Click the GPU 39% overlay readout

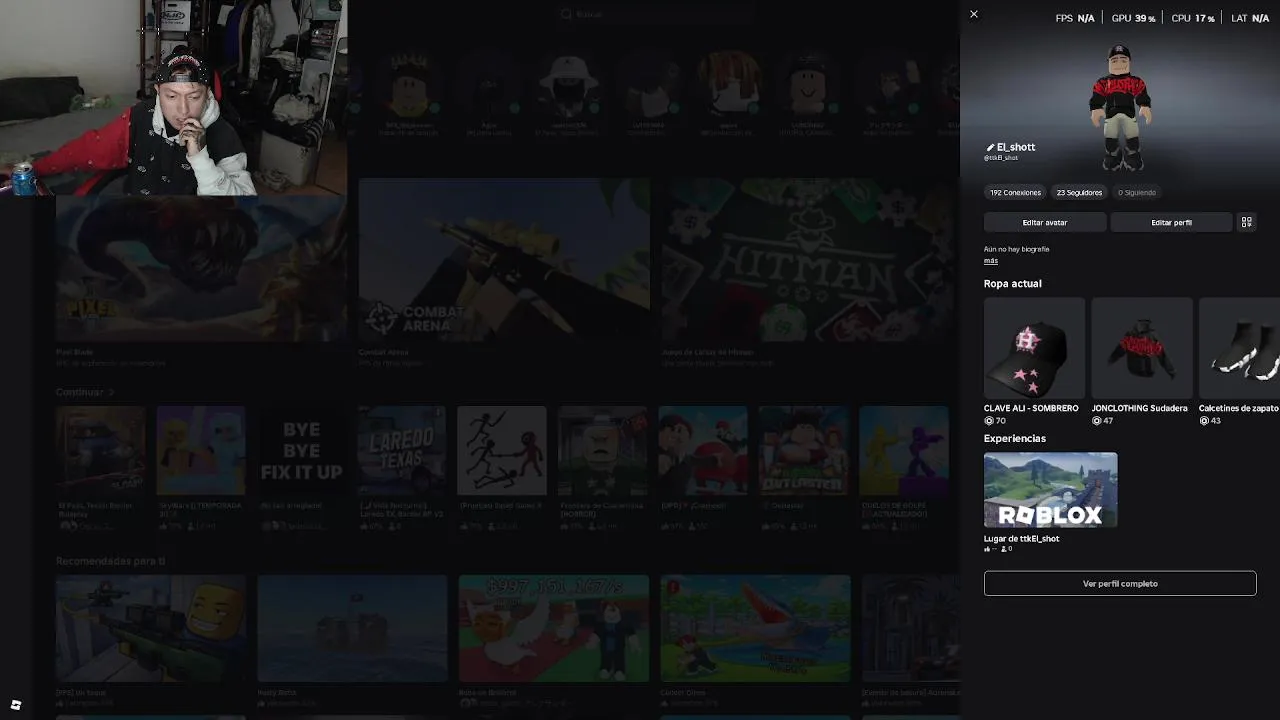(1133, 18)
